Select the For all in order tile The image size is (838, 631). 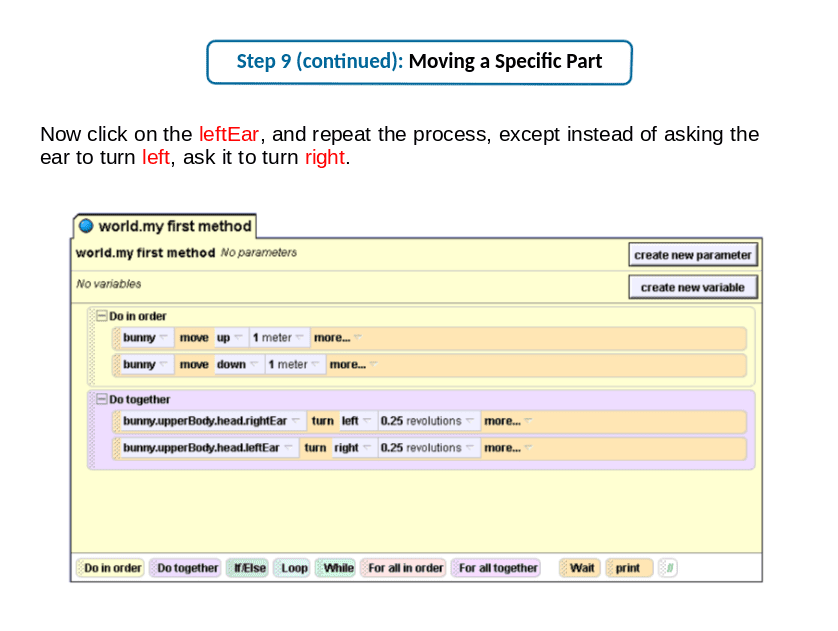pos(404,568)
